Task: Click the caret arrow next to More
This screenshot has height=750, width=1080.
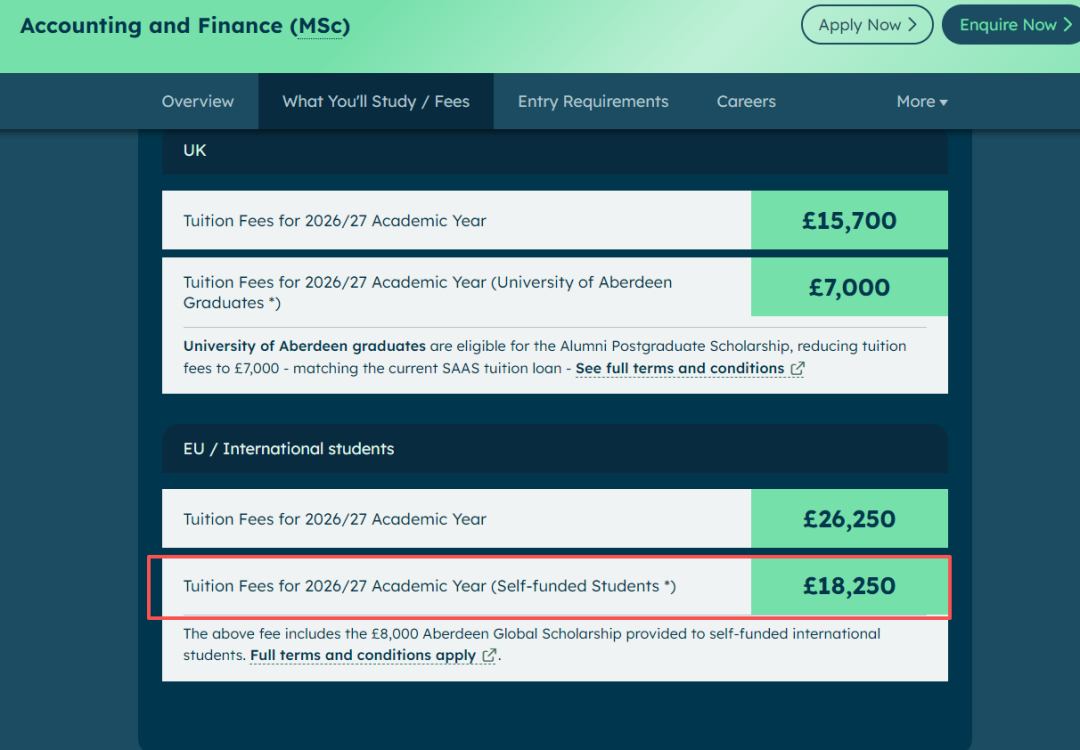Action: click(944, 103)
